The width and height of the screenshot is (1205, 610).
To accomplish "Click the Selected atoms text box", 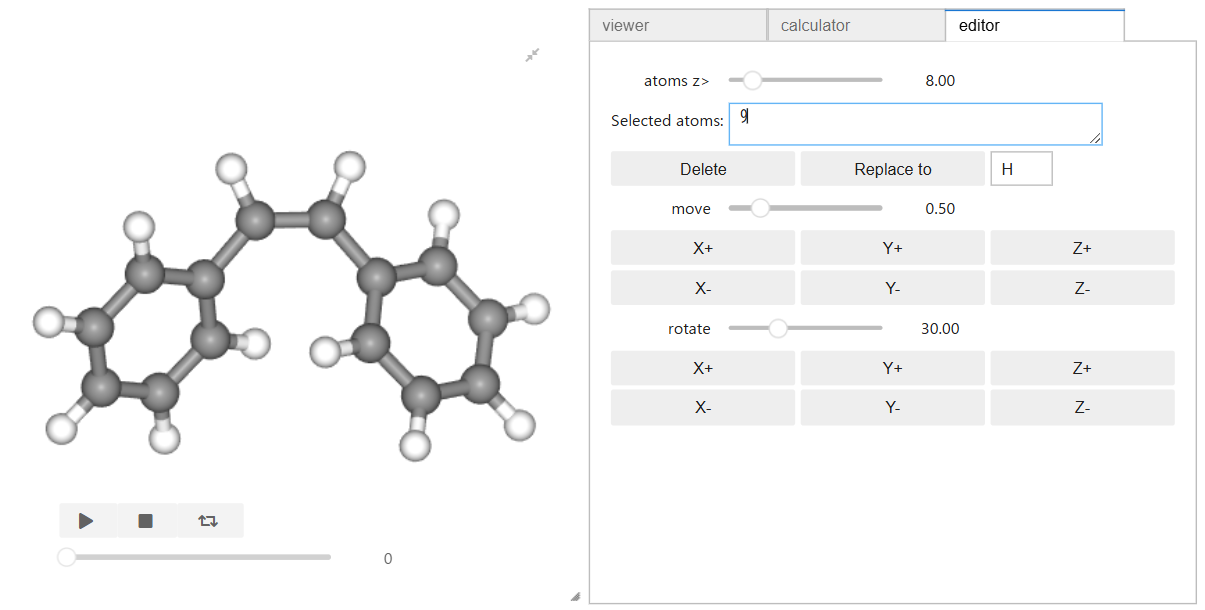I will point(915,124).
